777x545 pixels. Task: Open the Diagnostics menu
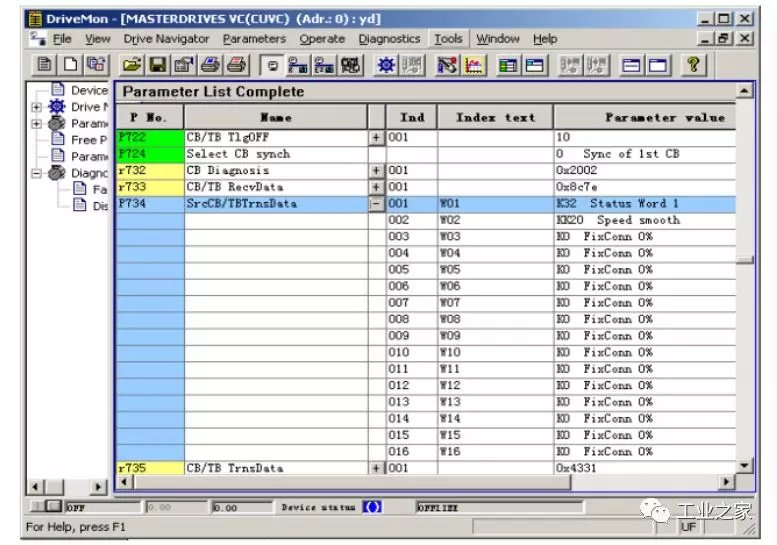pos(389,39)
